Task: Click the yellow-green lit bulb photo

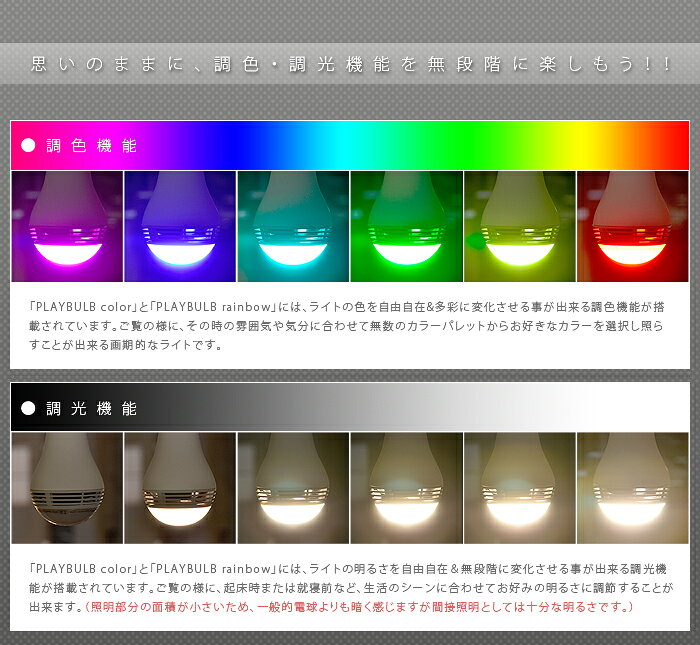Action: (x=520, y=226)
